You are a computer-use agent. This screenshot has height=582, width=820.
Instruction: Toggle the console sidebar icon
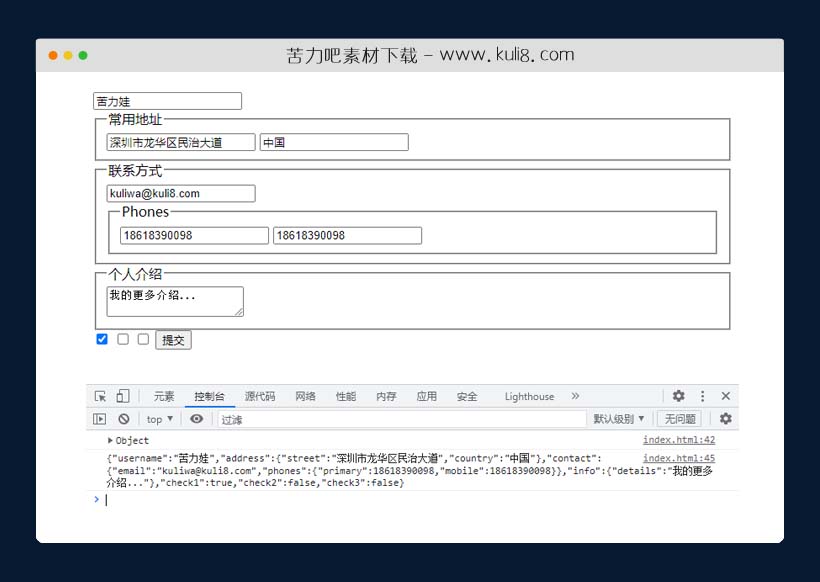coord(100,419)
